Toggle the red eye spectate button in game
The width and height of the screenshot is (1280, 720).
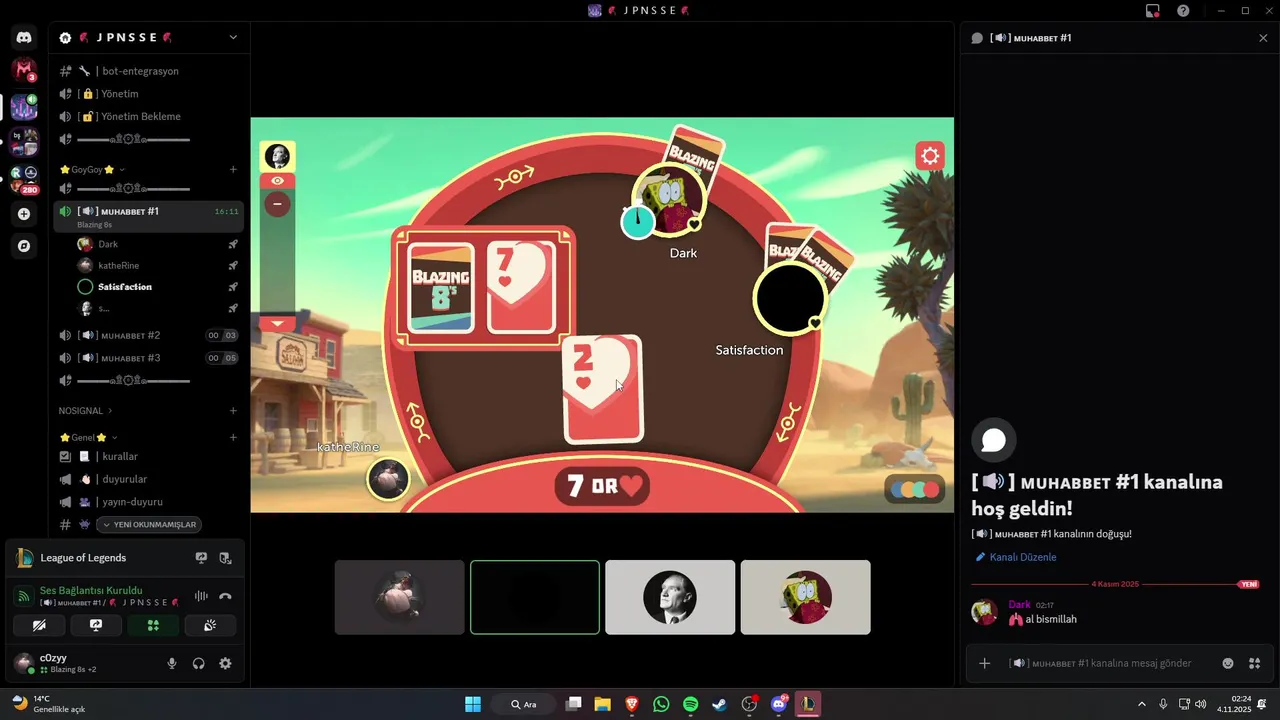click(277, 181)
